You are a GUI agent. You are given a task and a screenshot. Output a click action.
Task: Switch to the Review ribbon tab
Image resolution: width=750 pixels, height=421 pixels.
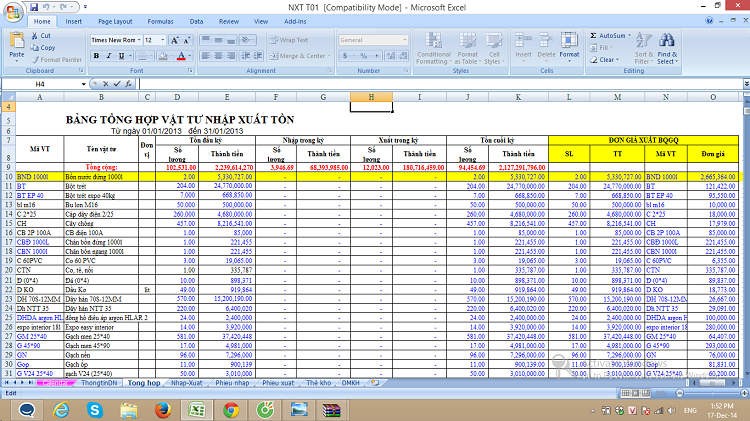(x=229, y=22)
